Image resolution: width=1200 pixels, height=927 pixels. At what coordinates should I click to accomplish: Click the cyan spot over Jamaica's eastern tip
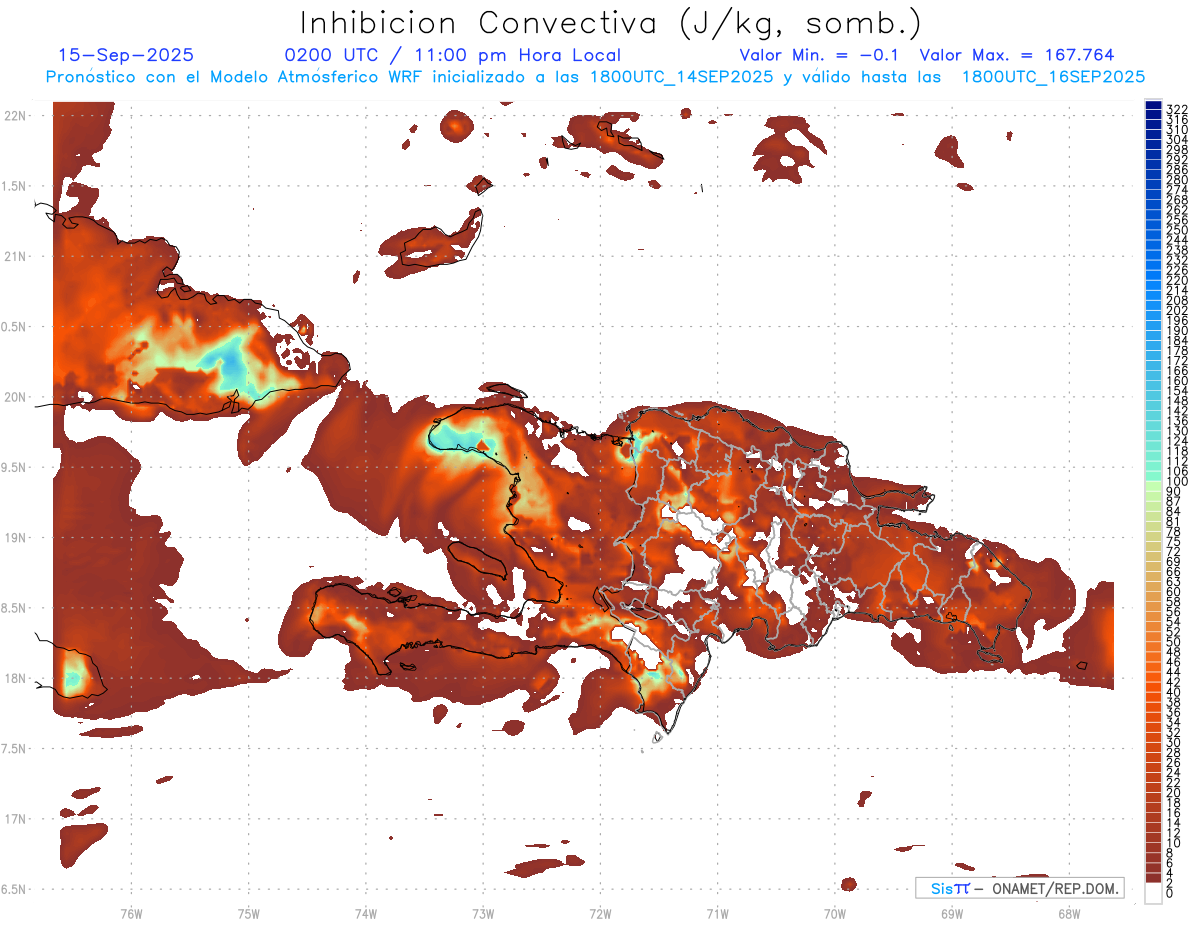click(x=73, y=679)
